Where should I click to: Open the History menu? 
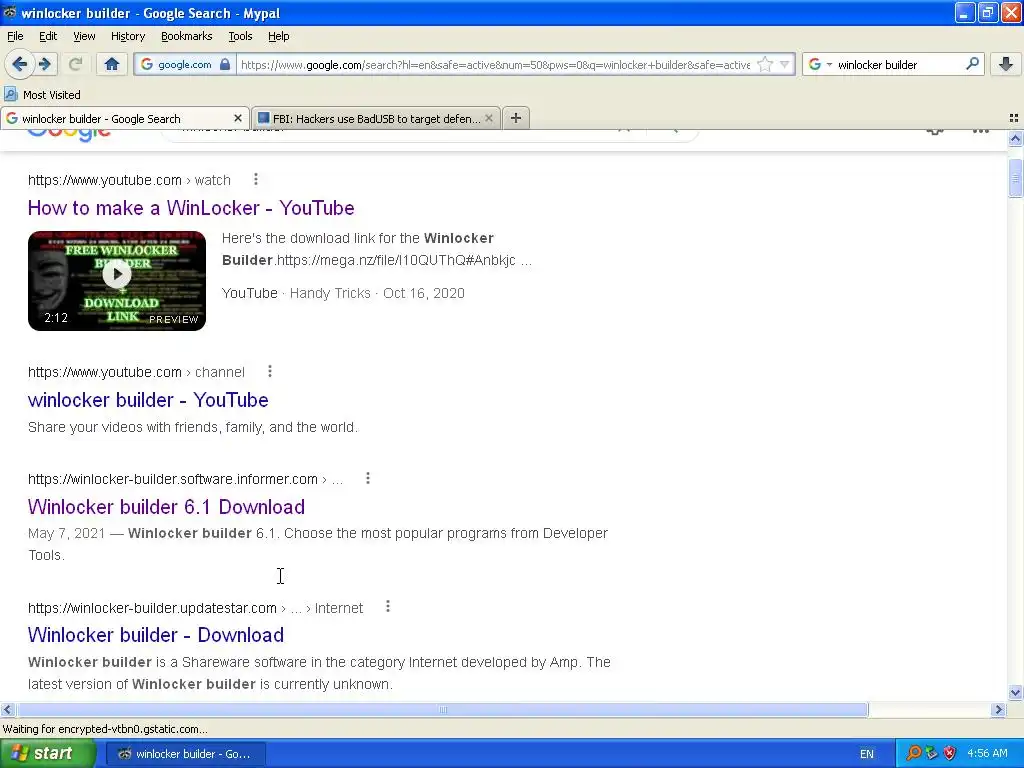point(128,36)
